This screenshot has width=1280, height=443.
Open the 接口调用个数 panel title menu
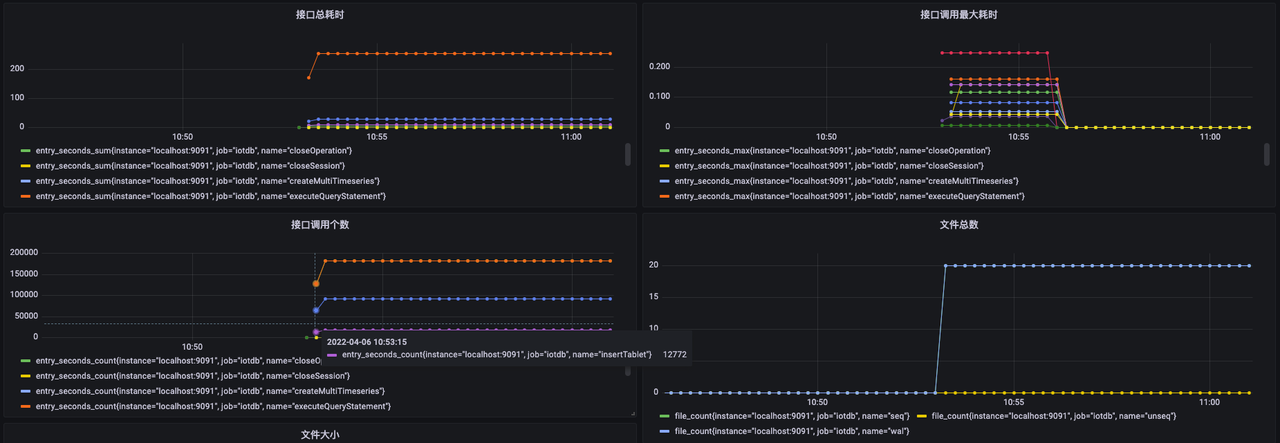pos(321,224)
